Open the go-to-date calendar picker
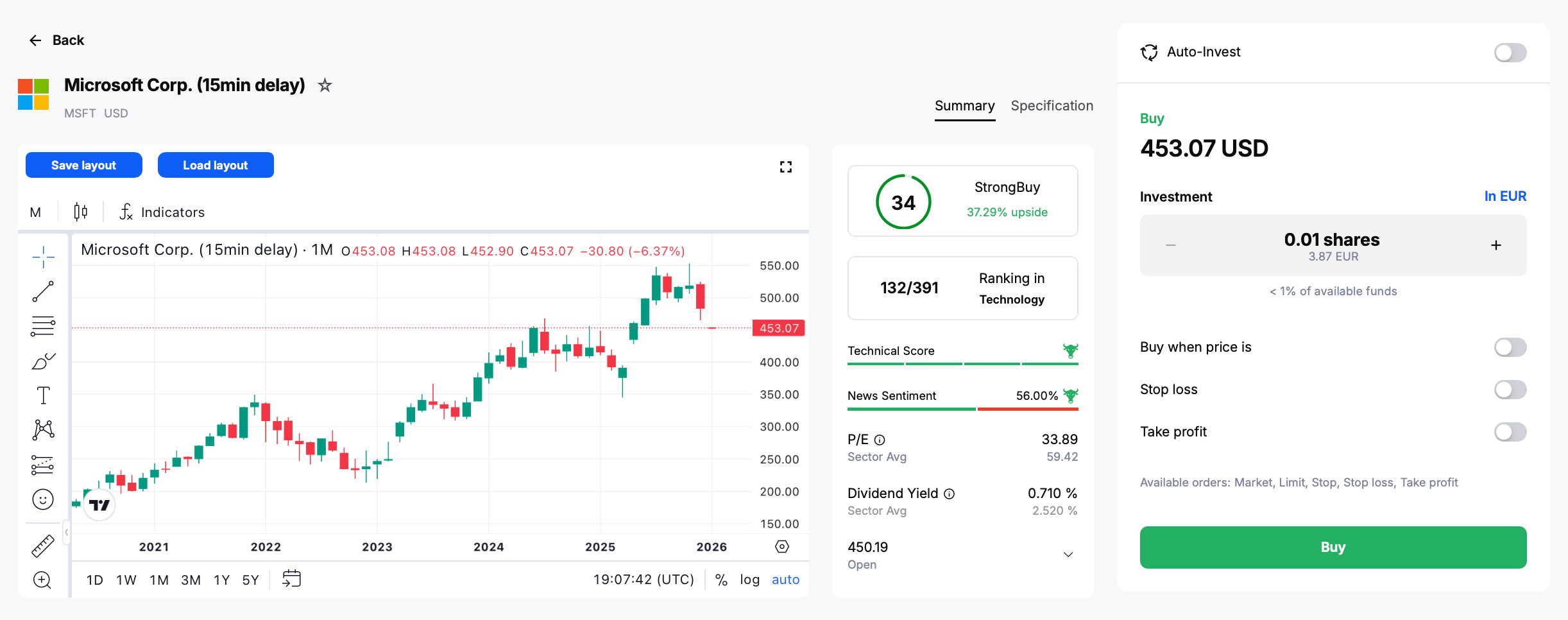This screenshot has width=1568, height=620. coord(291,579)
